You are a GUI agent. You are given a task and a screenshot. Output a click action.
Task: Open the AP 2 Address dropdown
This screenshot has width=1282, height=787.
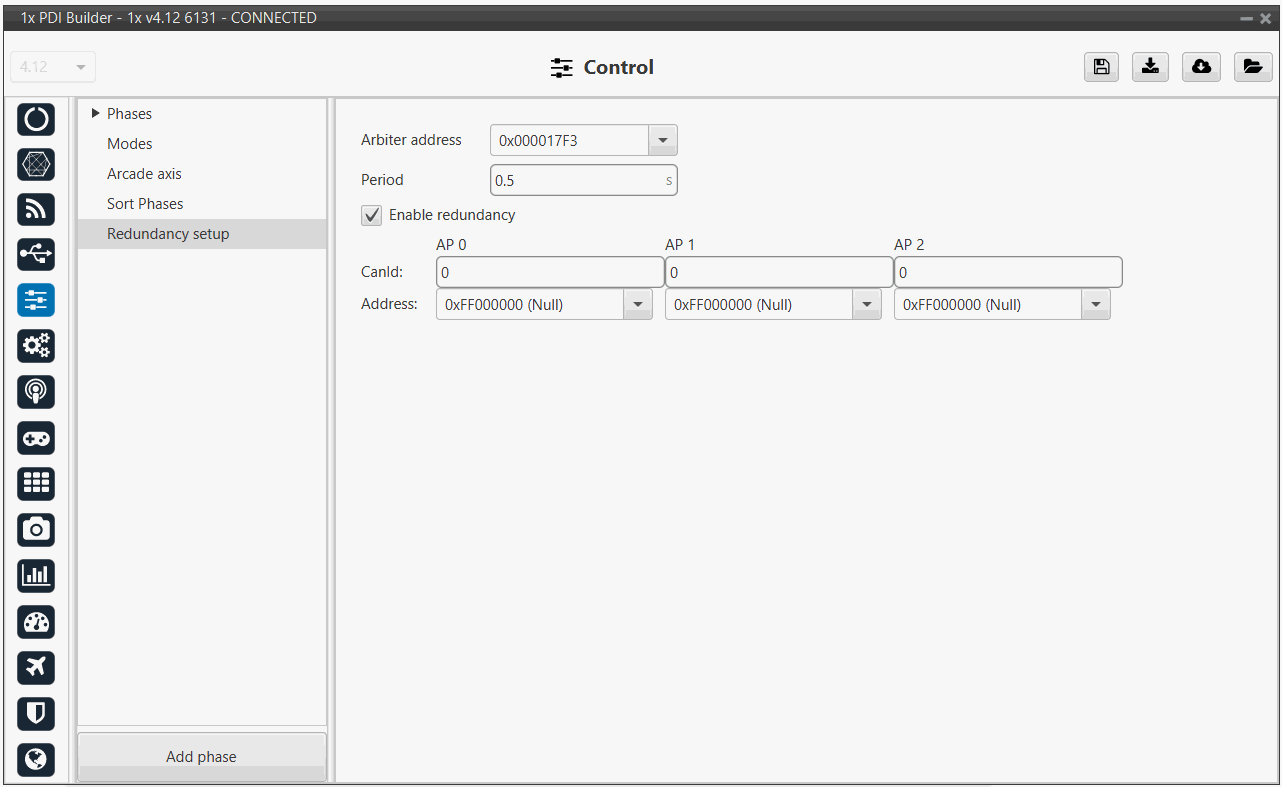[1095, 305]
